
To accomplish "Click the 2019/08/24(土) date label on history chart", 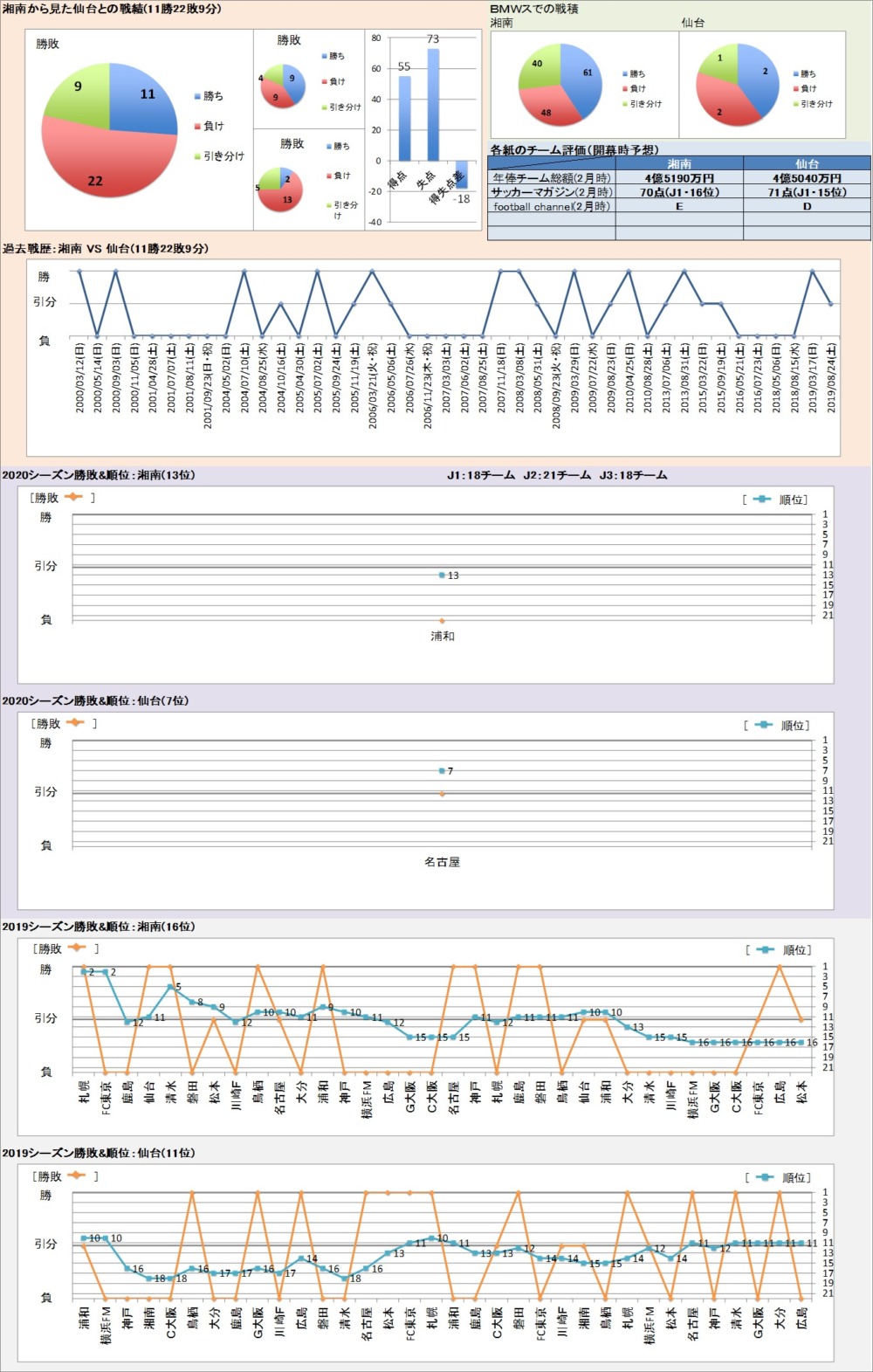I will 831,377.
